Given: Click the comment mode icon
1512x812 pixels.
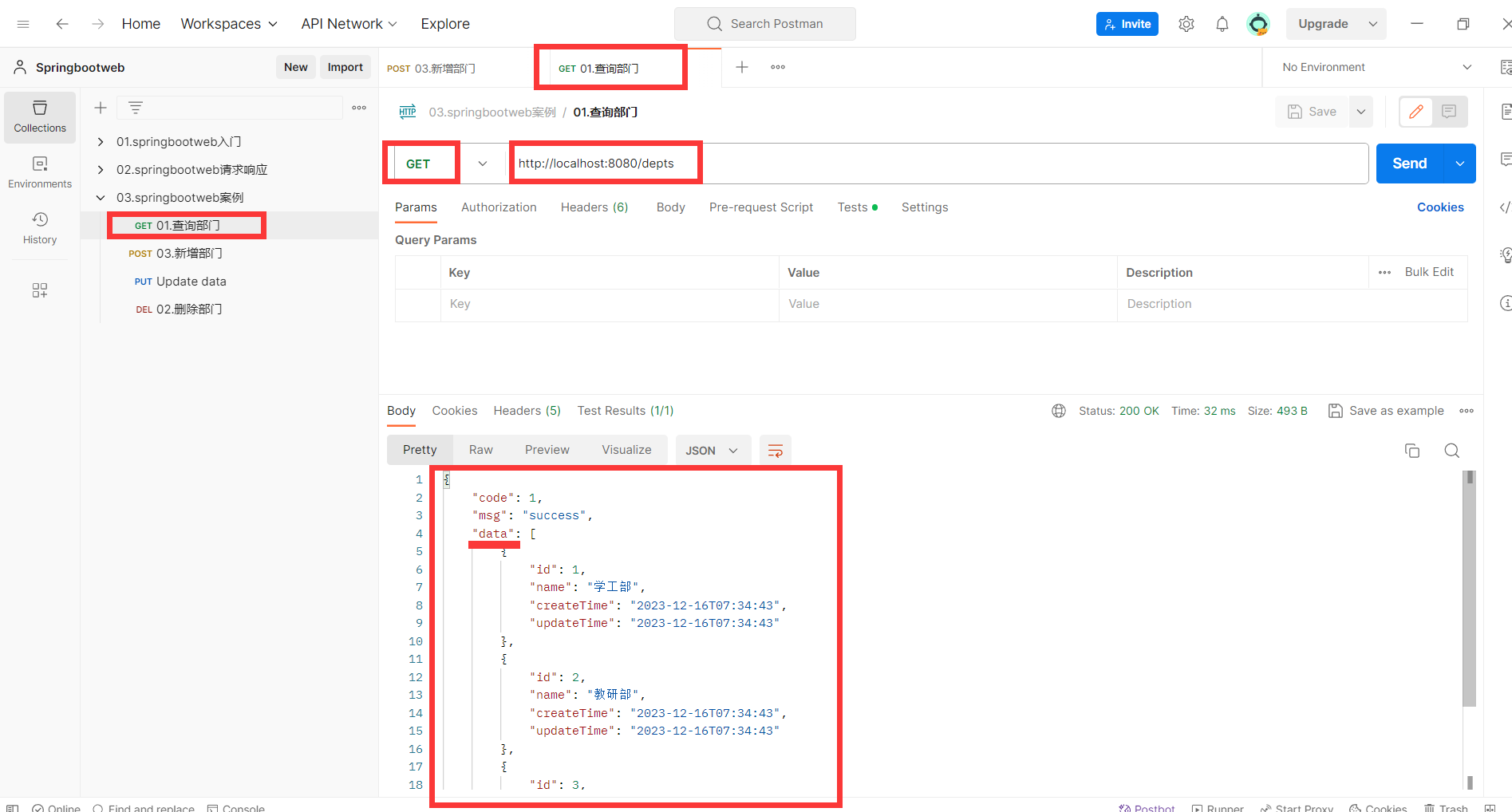Looking at the screenshot, I should pos(1449,112).
